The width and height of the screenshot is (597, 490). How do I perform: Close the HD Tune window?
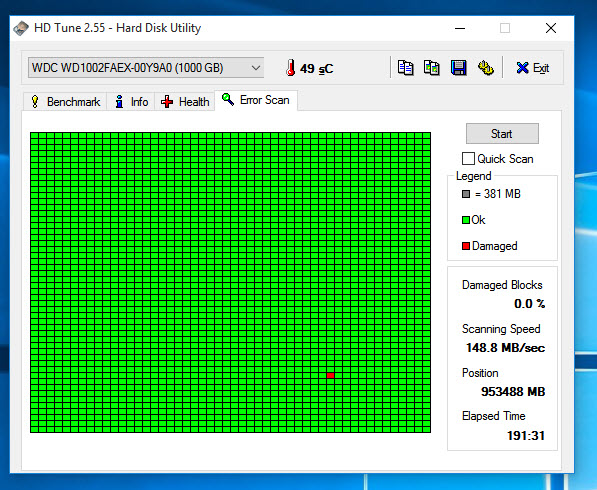pyautogui.click(x=551, y=28)
